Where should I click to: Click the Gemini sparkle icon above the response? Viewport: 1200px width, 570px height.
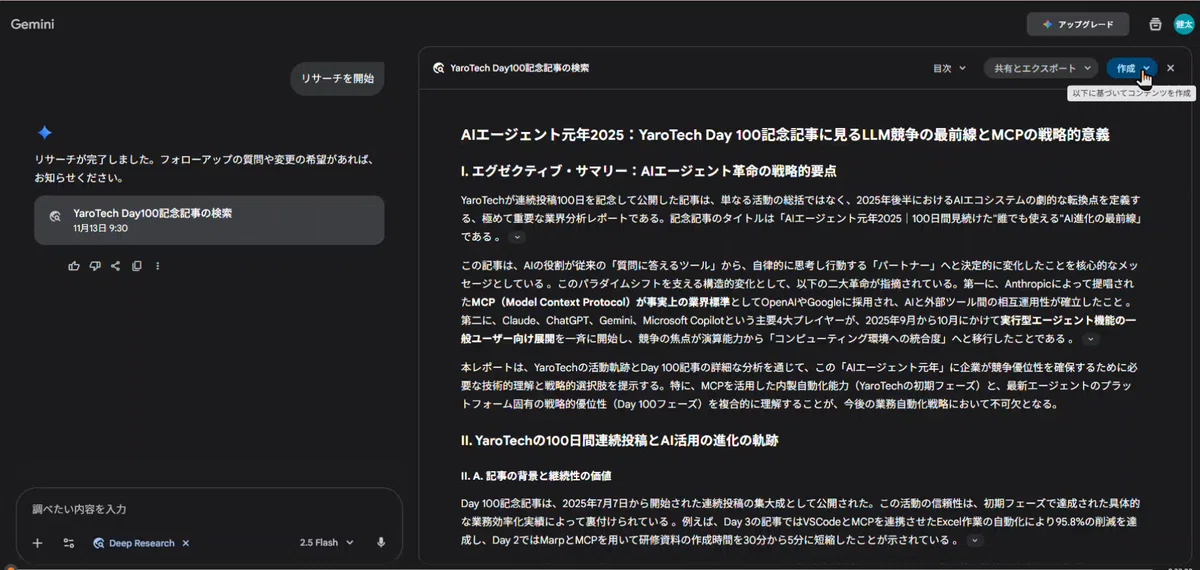point(44,133)
